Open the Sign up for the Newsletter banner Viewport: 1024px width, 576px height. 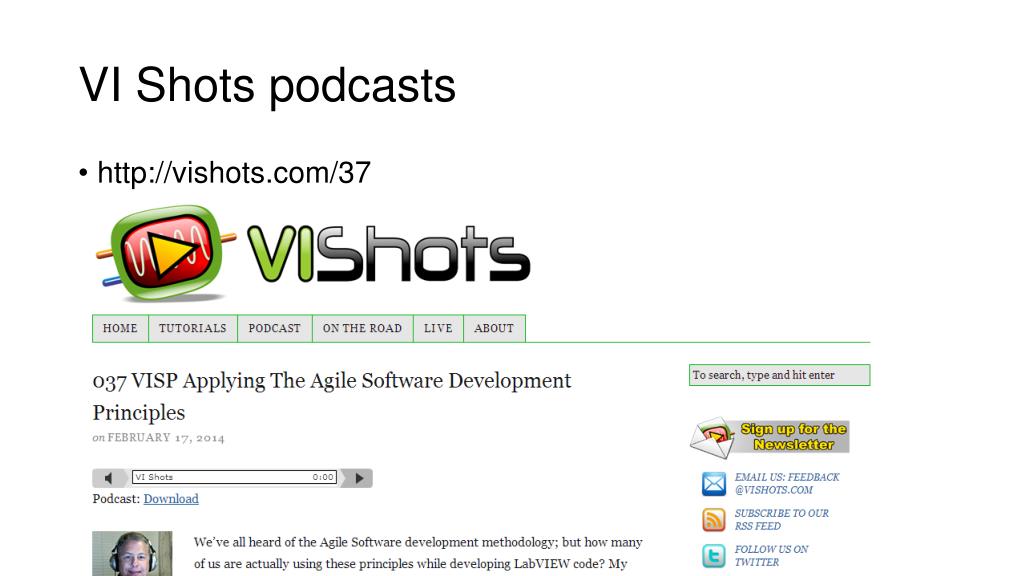pos(770,437)
